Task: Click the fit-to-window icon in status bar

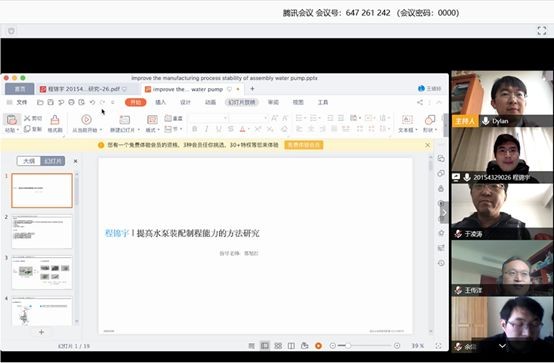Action: point(438,346)
